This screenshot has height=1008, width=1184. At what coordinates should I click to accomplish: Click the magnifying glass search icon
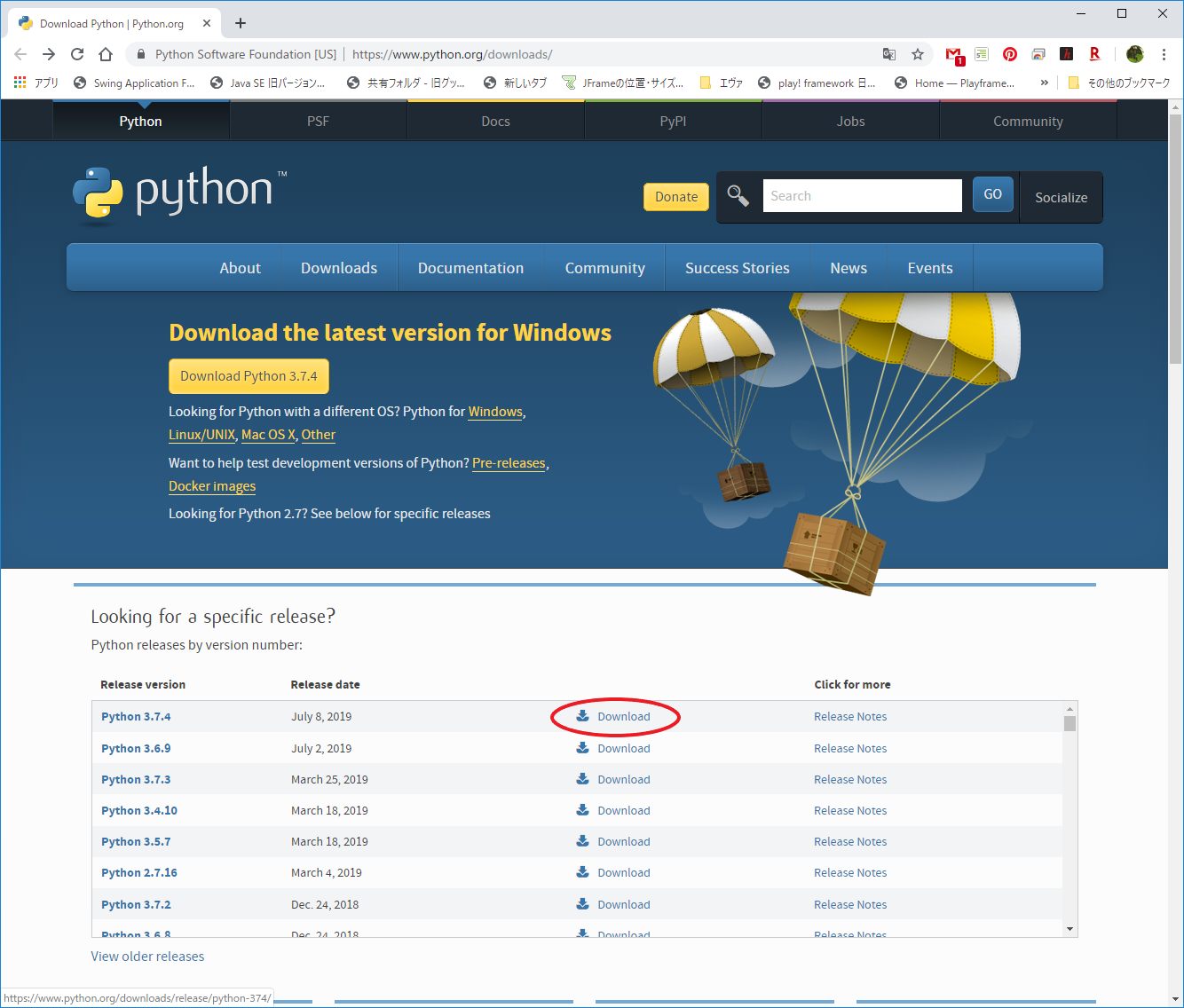pyautogui.click(x=738, y=195)
